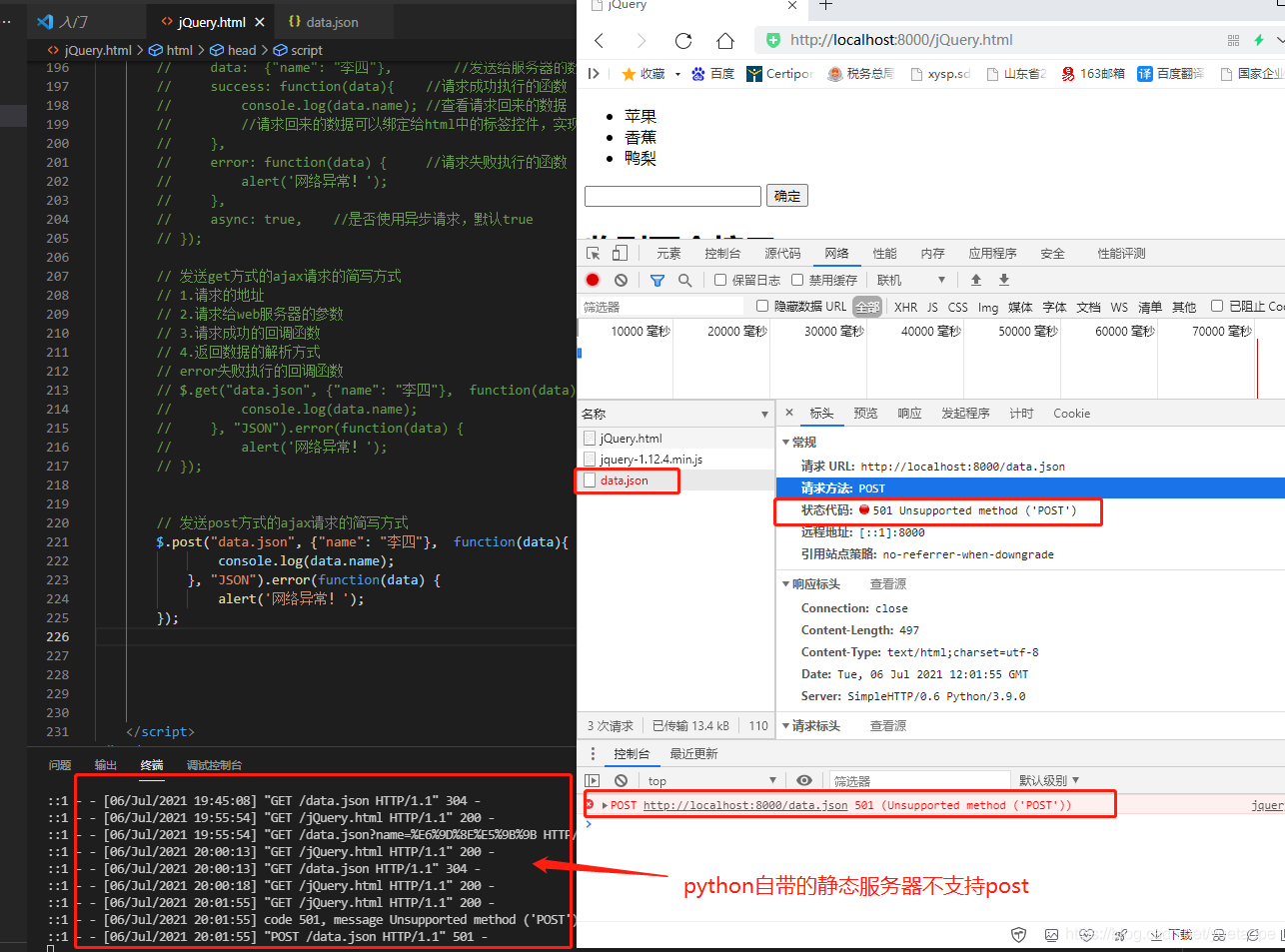
Task: View source of 响应标头 headers
Action: click(888, 584)
